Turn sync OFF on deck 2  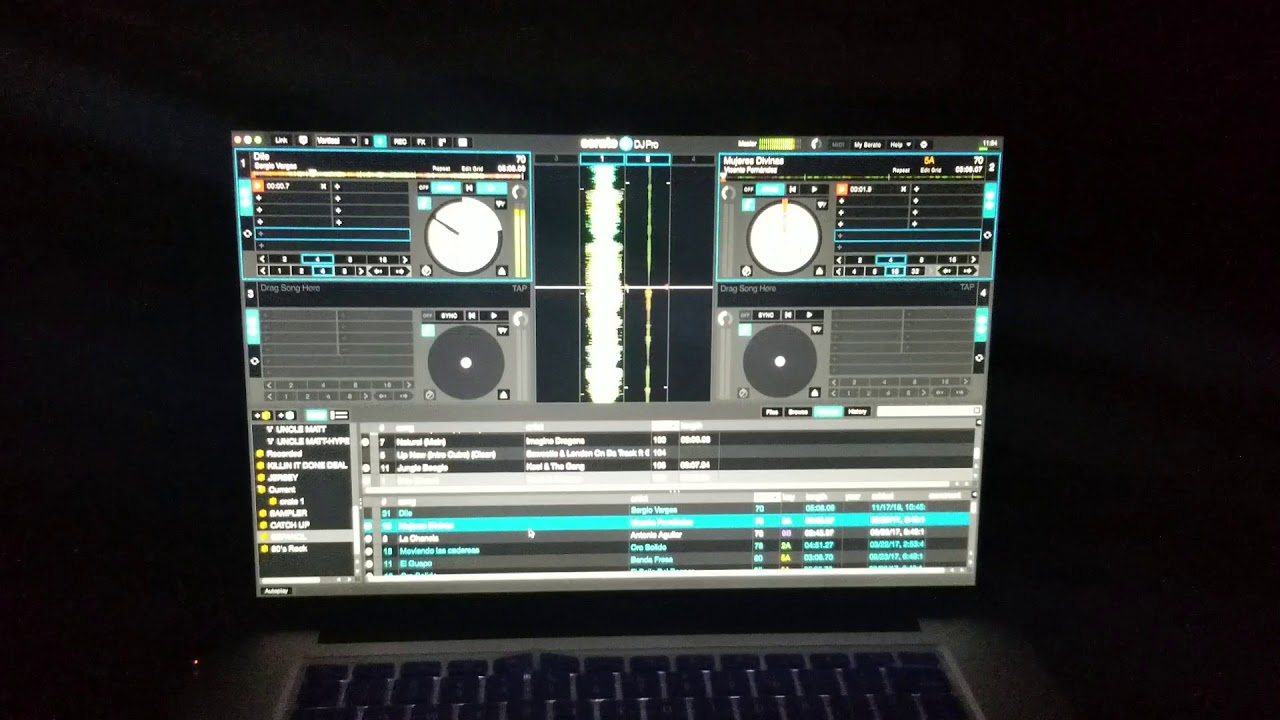748,189
